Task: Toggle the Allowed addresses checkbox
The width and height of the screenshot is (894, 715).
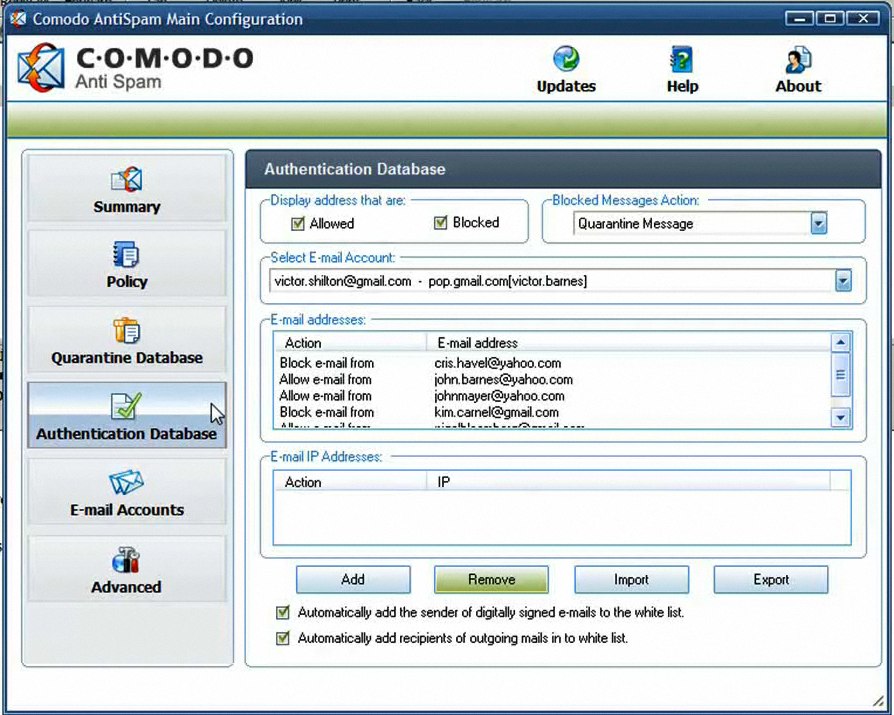Action: coord(298,224)
